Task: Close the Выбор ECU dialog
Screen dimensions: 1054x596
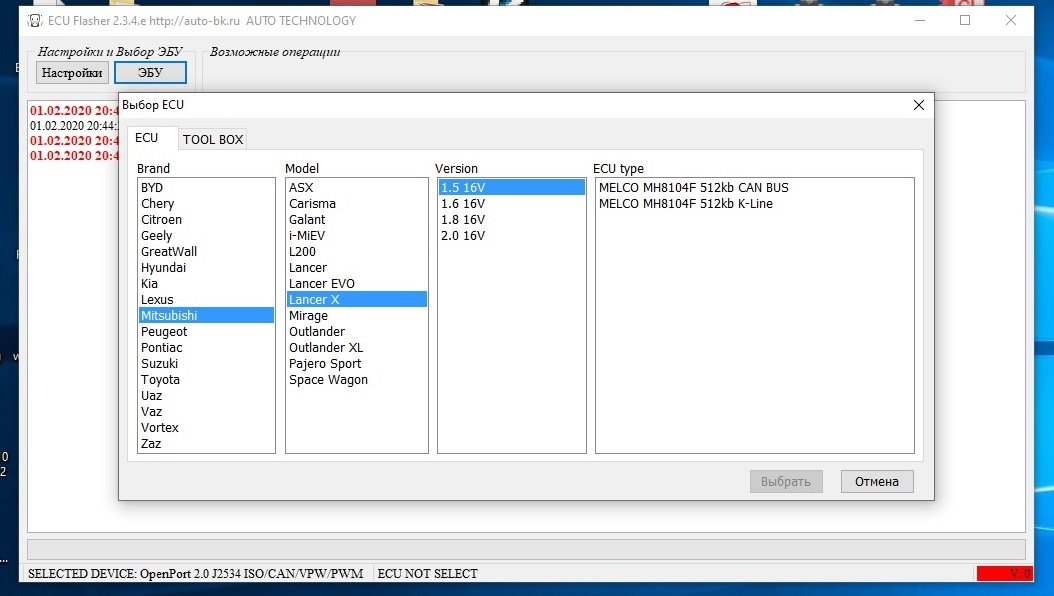Action: click(x=918, y=105)
